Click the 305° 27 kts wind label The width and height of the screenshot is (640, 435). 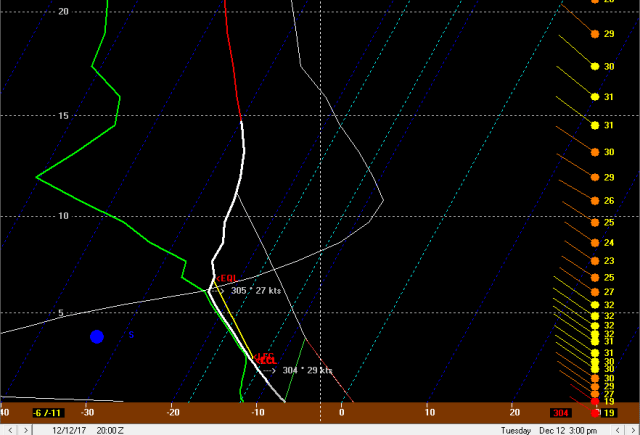pos(256,291)
